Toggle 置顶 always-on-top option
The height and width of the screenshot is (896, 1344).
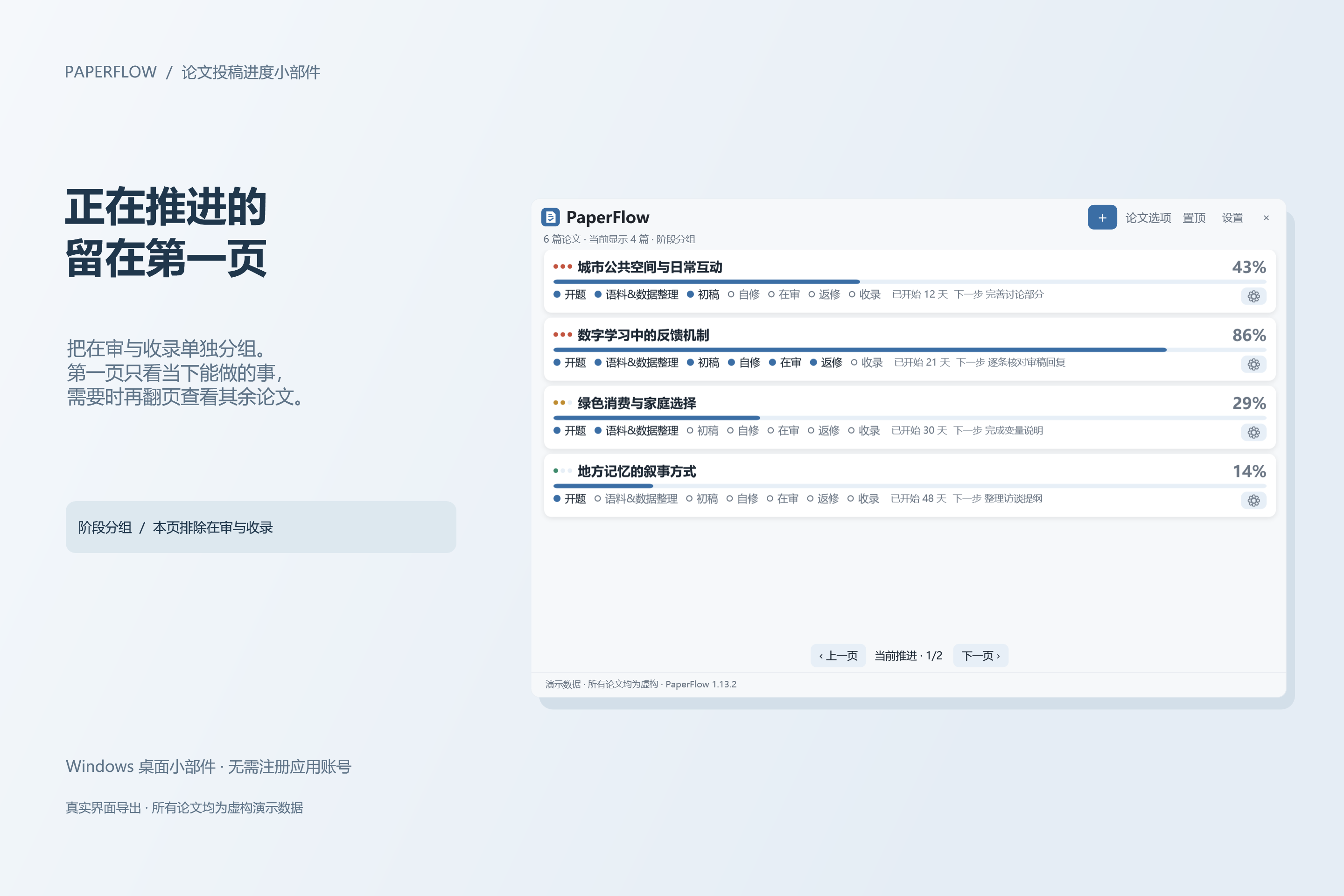[1194, 218]
